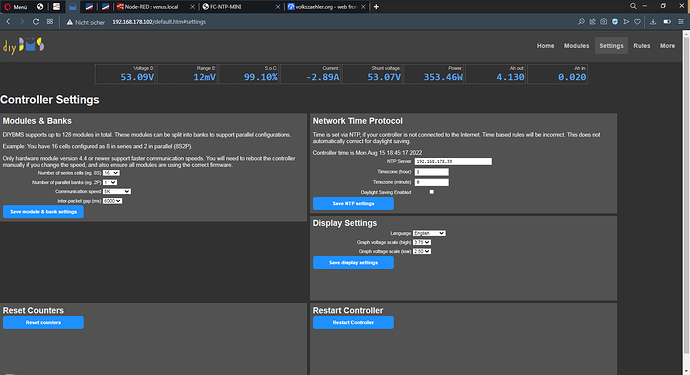This screenshot has height=375, width=690.
Task: Click the Current value -2.89A
Action: [x=323, y=77]
